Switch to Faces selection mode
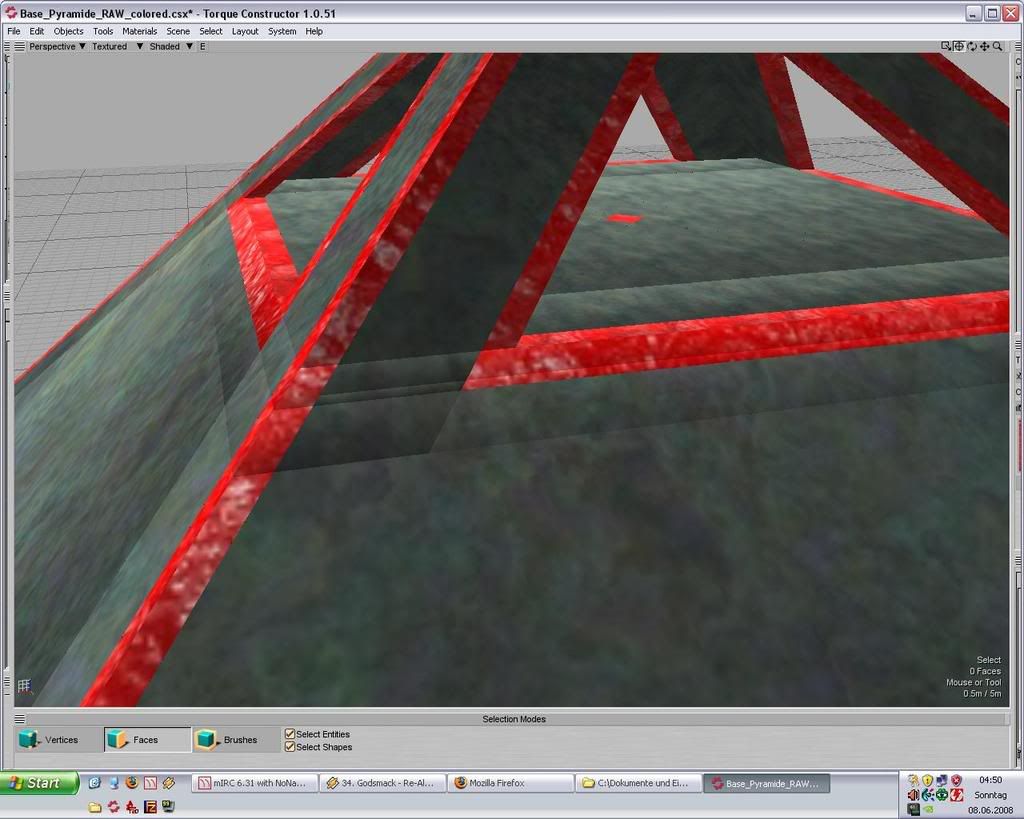 (146, 740)
